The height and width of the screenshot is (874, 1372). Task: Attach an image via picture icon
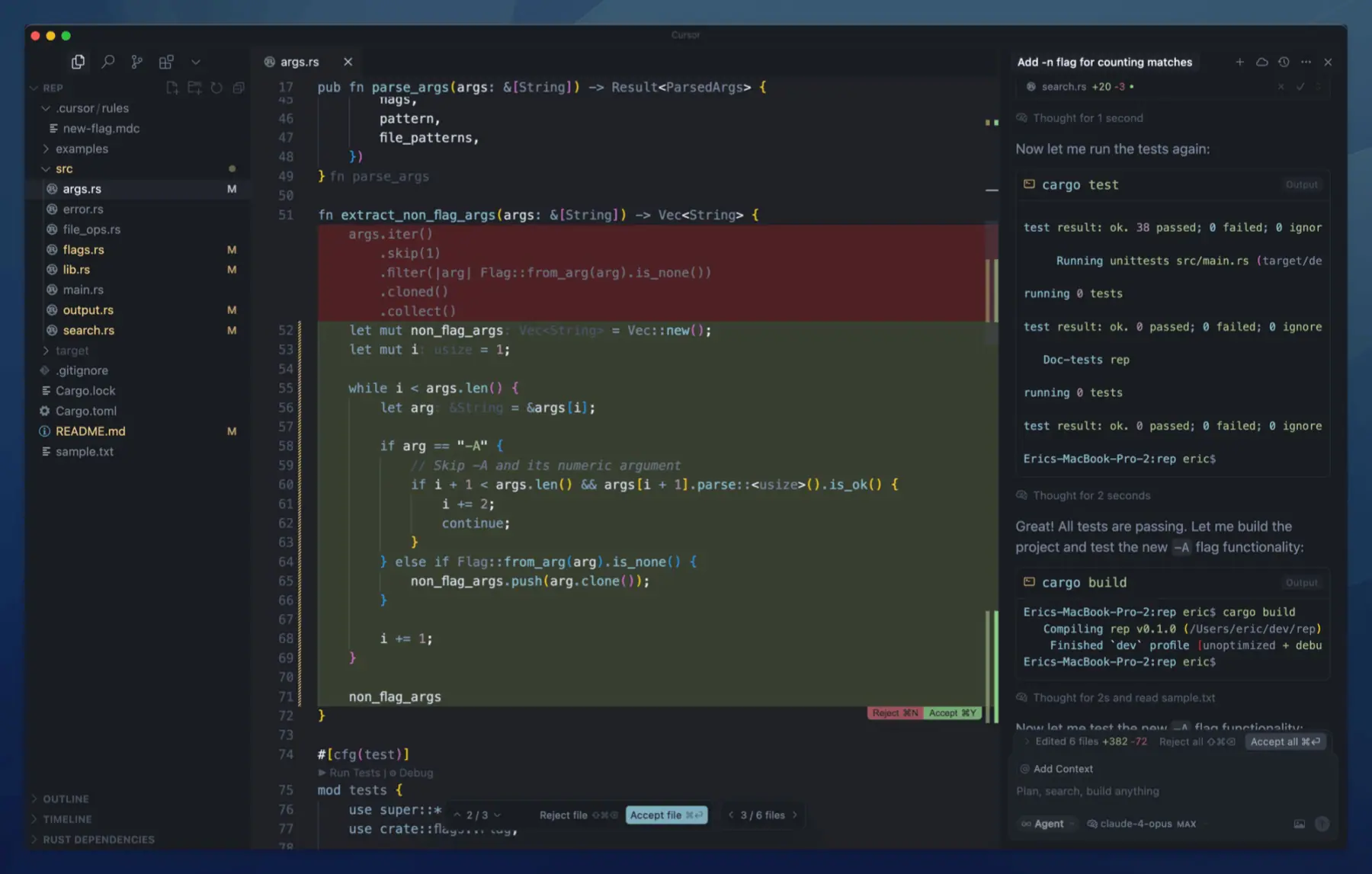[x=1299, y=824]
